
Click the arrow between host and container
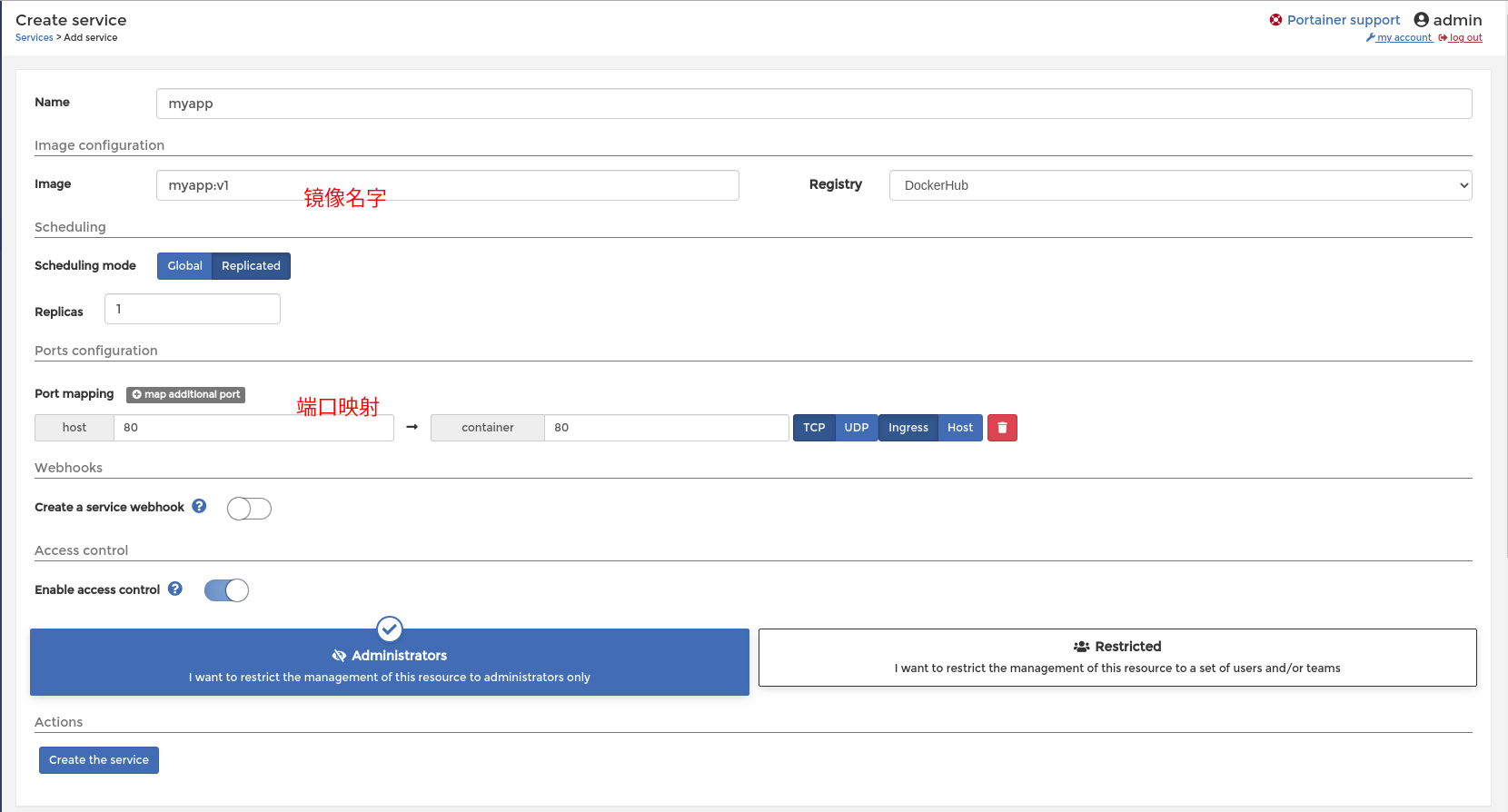[x=412, y=427]
